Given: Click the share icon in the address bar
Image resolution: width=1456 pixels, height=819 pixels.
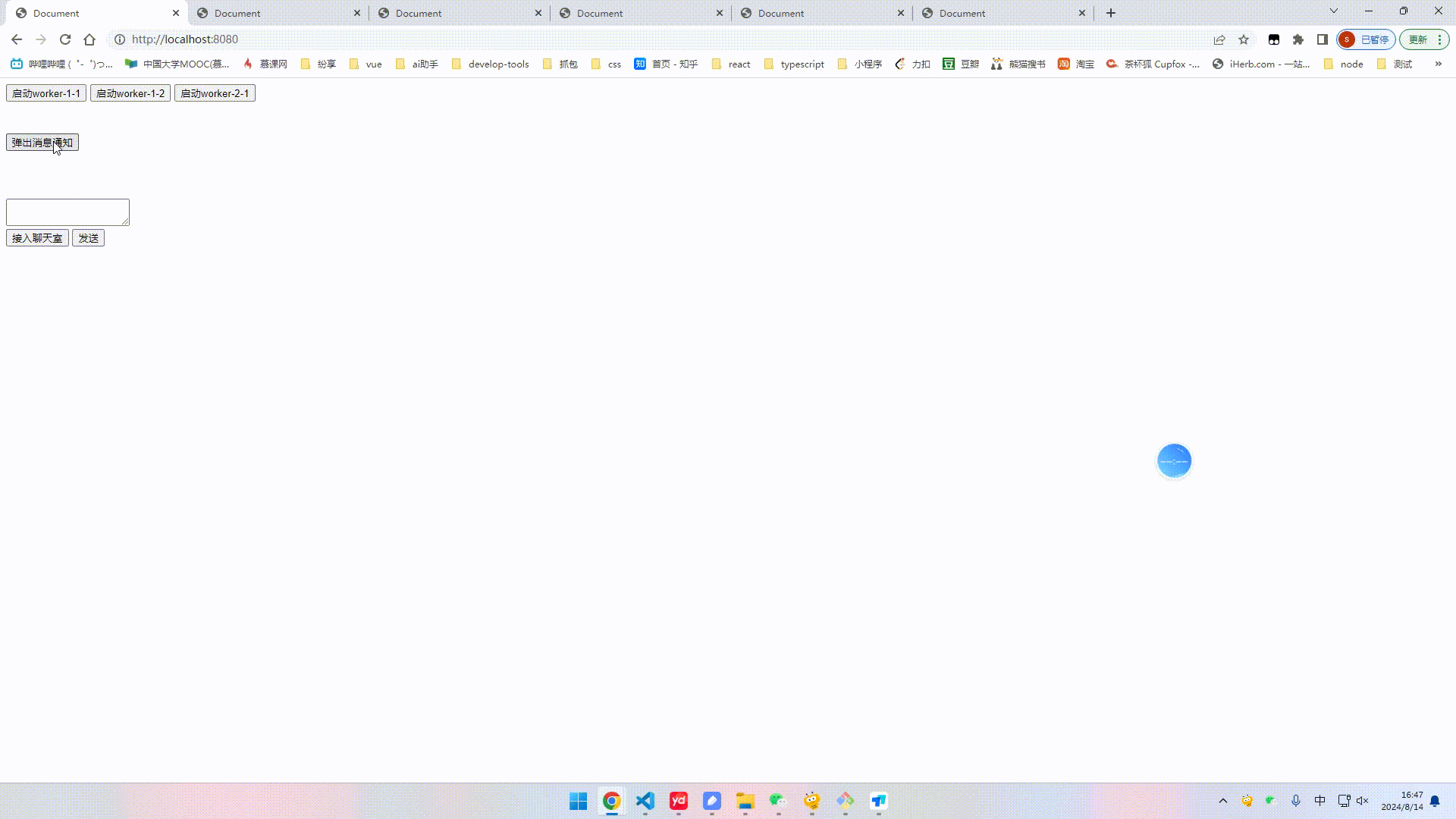Looking at the screenshot, I should (1219, 39).
